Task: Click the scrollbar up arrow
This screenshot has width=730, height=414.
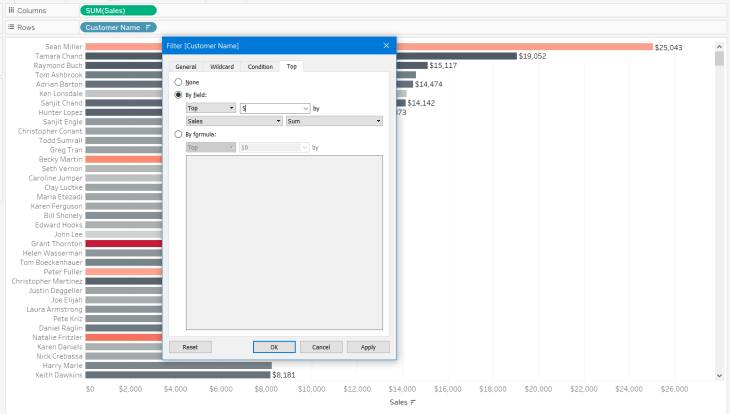Action: [x=719, y=45]
